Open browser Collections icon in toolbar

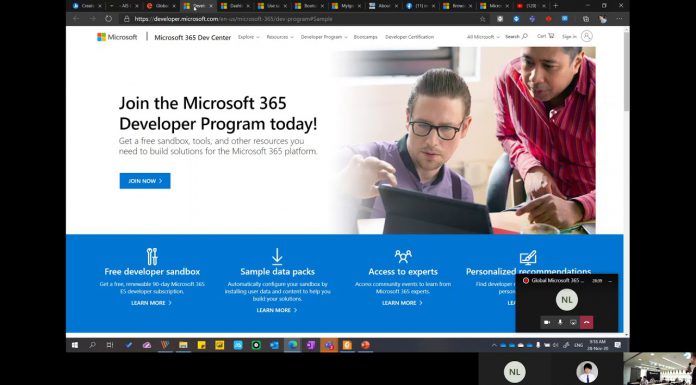586,19
